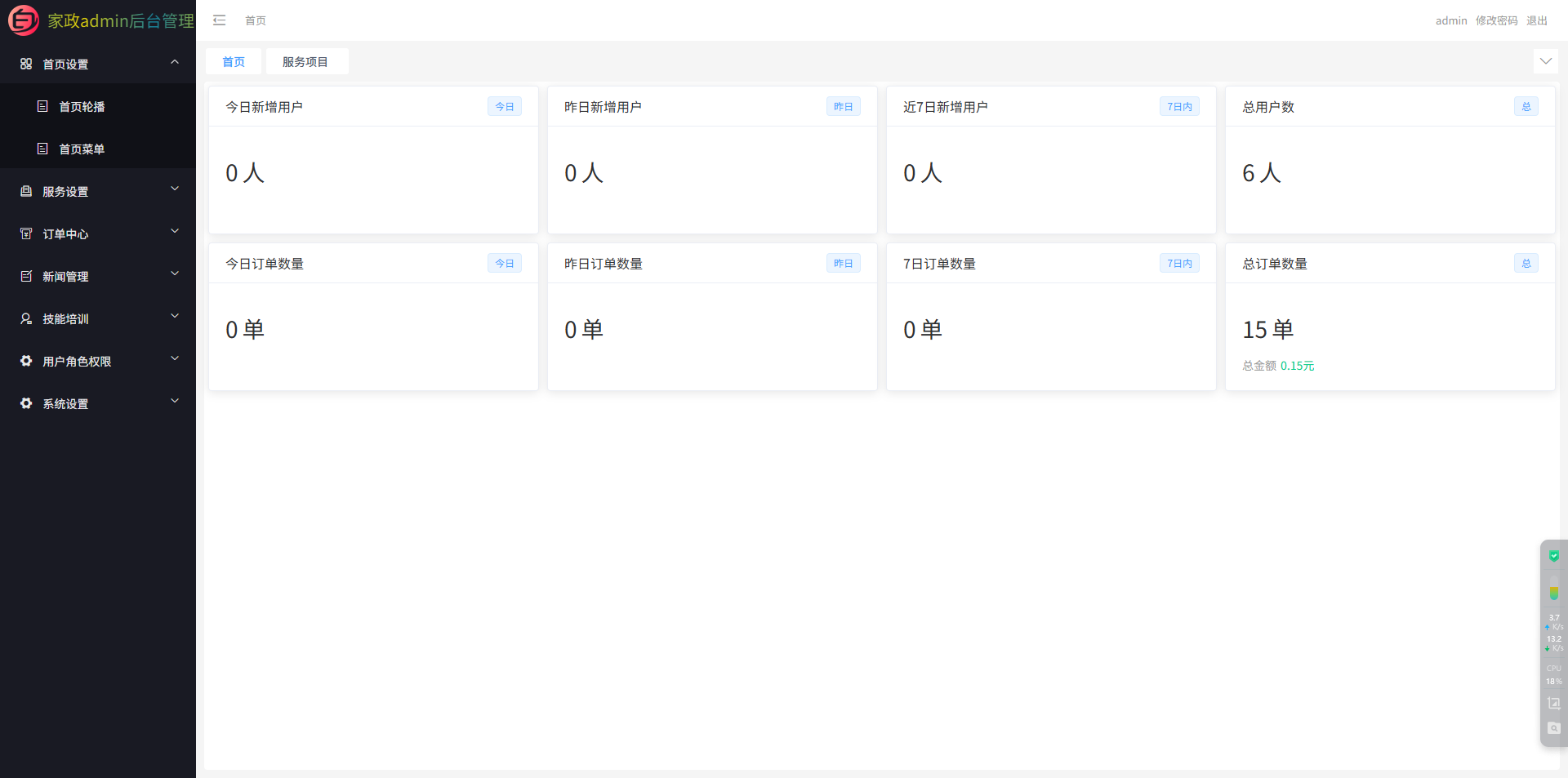Open 首页菜单 in the sidebar
Image resolution: width=1568 pixels, height=778 pixels.
tap(82, 149)
